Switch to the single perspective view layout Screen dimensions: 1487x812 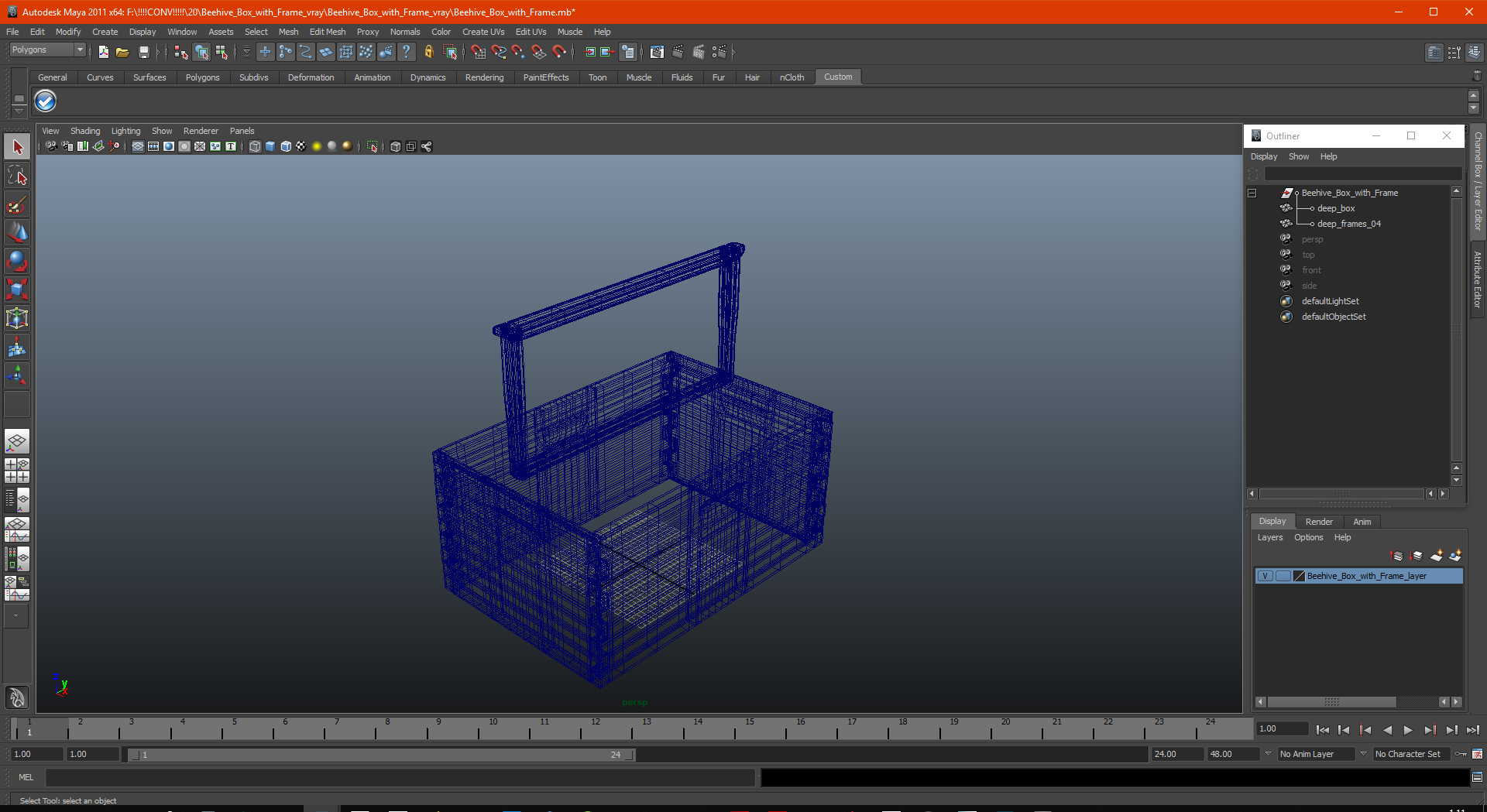click(x=17, y=441)
